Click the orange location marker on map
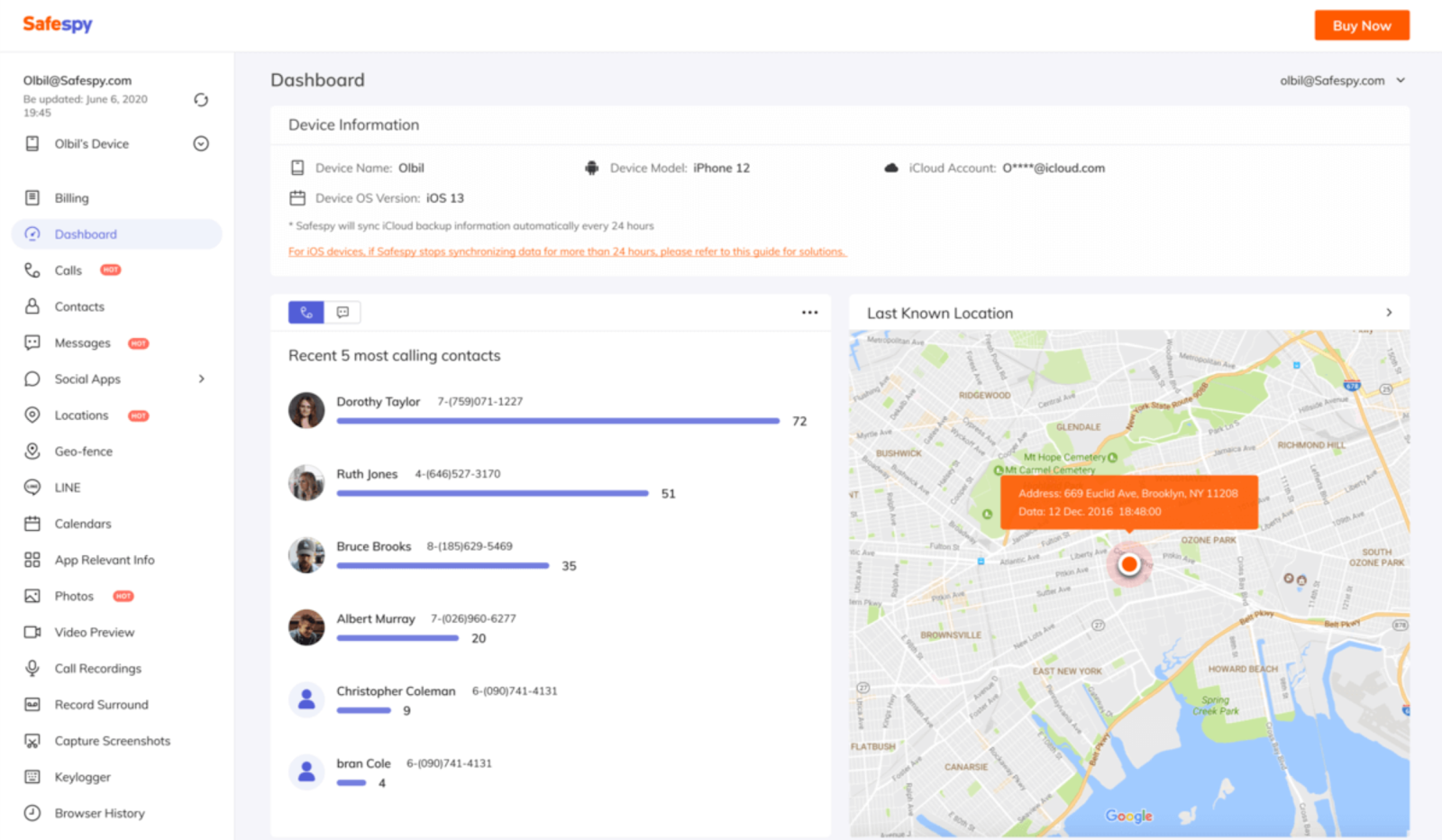This screenshot has height=840, width=1442. point(1128,565)
